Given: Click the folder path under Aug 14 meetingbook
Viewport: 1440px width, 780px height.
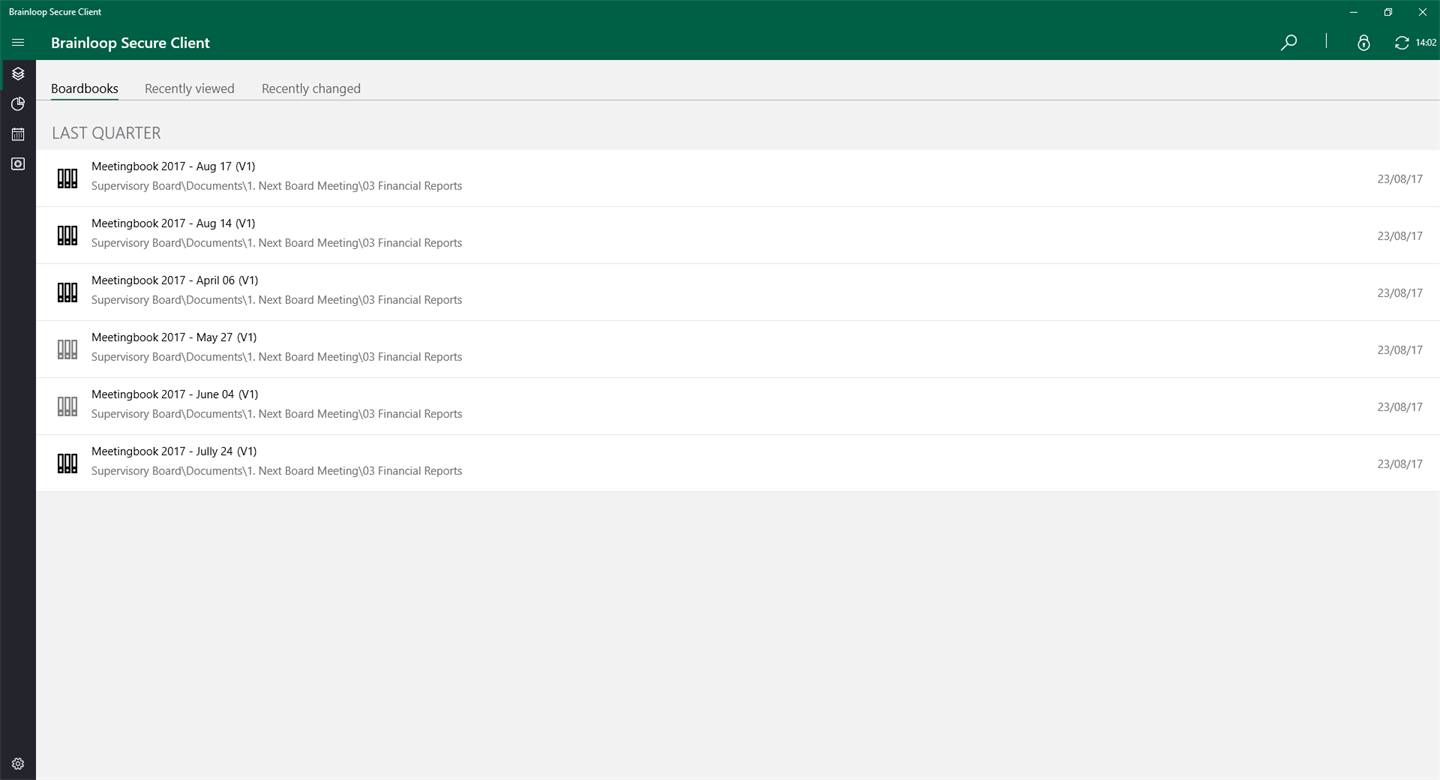Looking at the screenshot, I should (277, 243).
